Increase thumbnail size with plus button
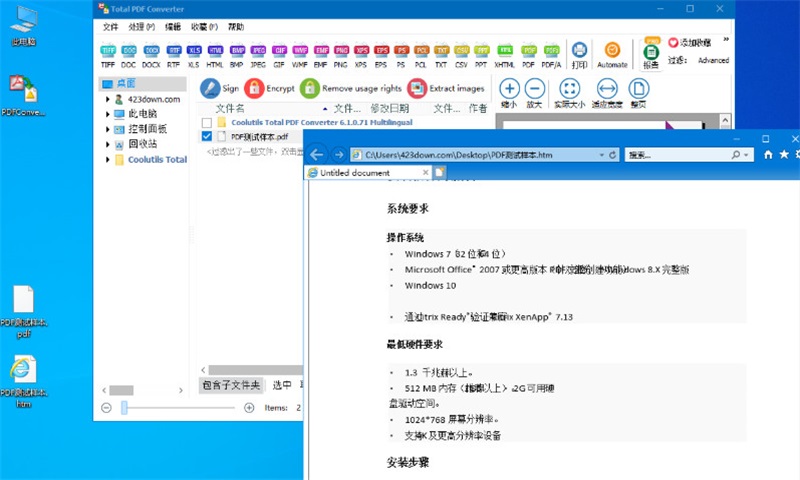This screenshot has width=800, height=480. [x=249, y=408]
